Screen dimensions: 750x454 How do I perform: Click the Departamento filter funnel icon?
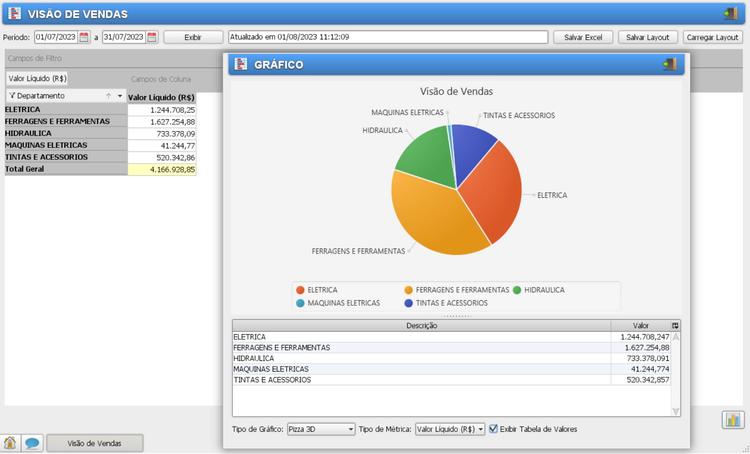coord(12,96)
